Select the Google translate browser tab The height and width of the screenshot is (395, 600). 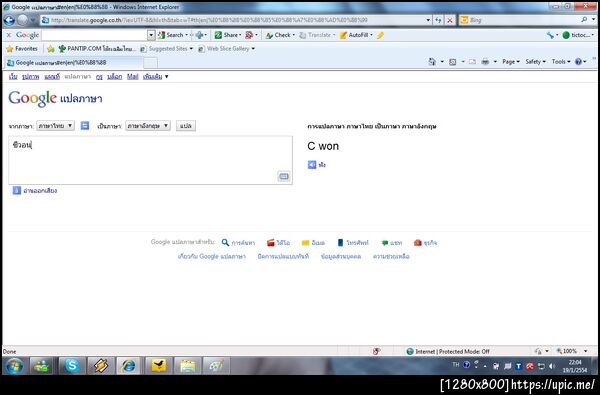tap(73, 62)
